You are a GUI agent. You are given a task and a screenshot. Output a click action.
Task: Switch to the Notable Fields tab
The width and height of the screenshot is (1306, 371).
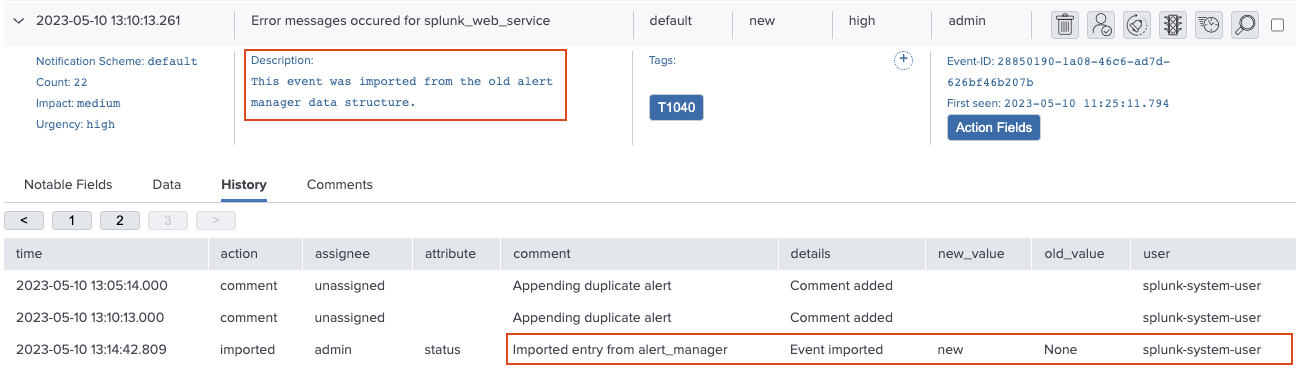coord(68,184)
